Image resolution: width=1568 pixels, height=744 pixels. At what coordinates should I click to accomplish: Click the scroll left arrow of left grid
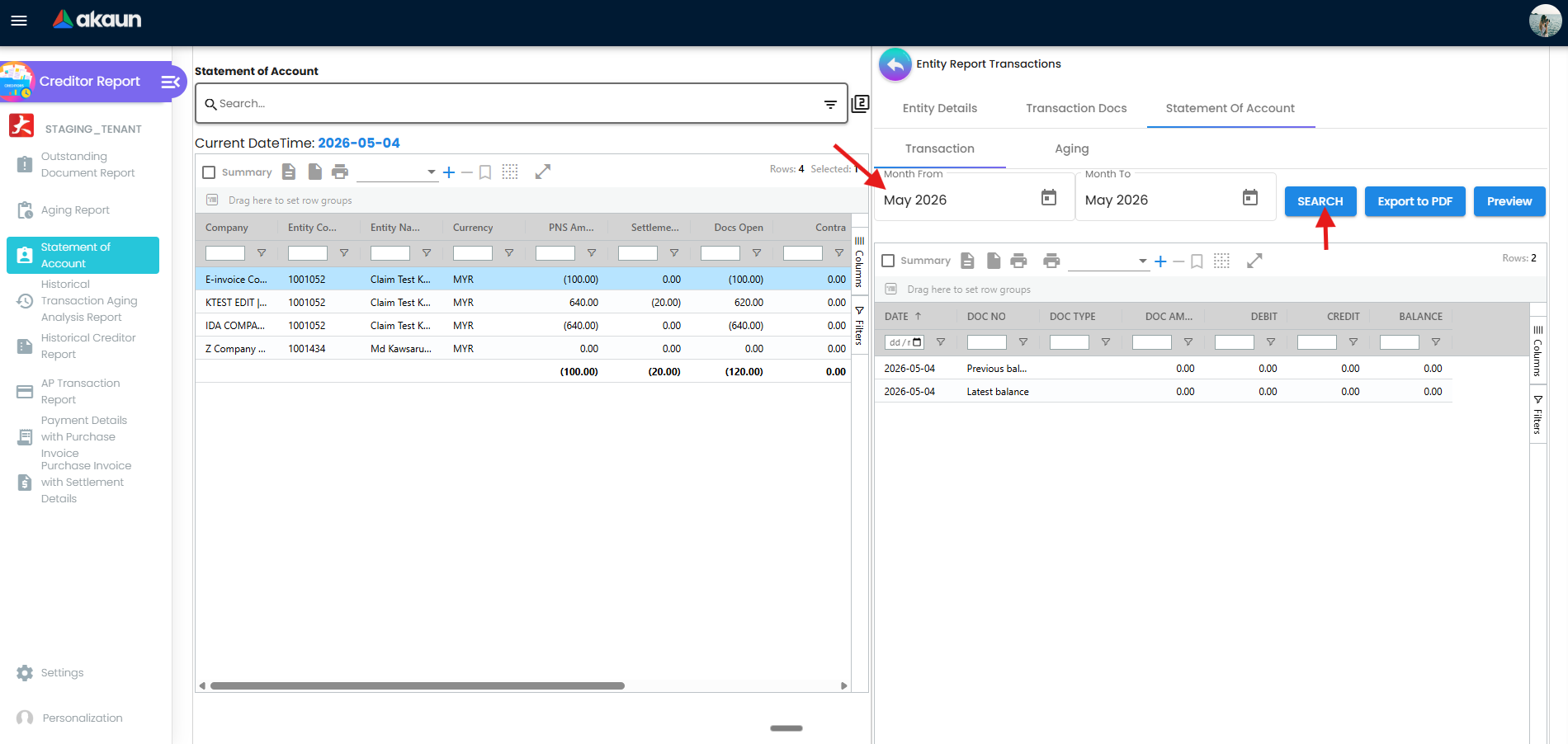point(202,686)
